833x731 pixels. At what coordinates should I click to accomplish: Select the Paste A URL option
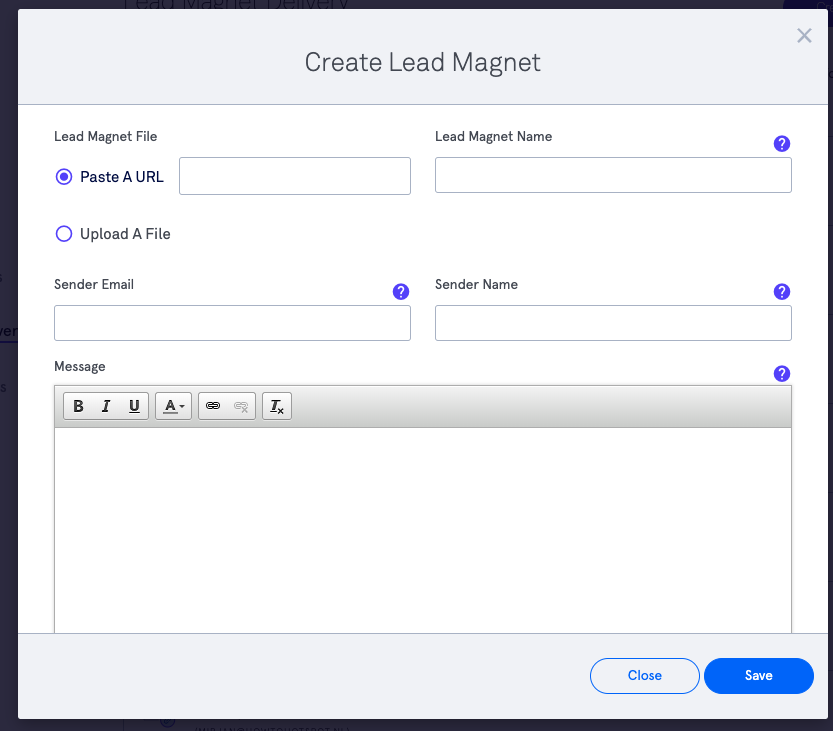64,176
